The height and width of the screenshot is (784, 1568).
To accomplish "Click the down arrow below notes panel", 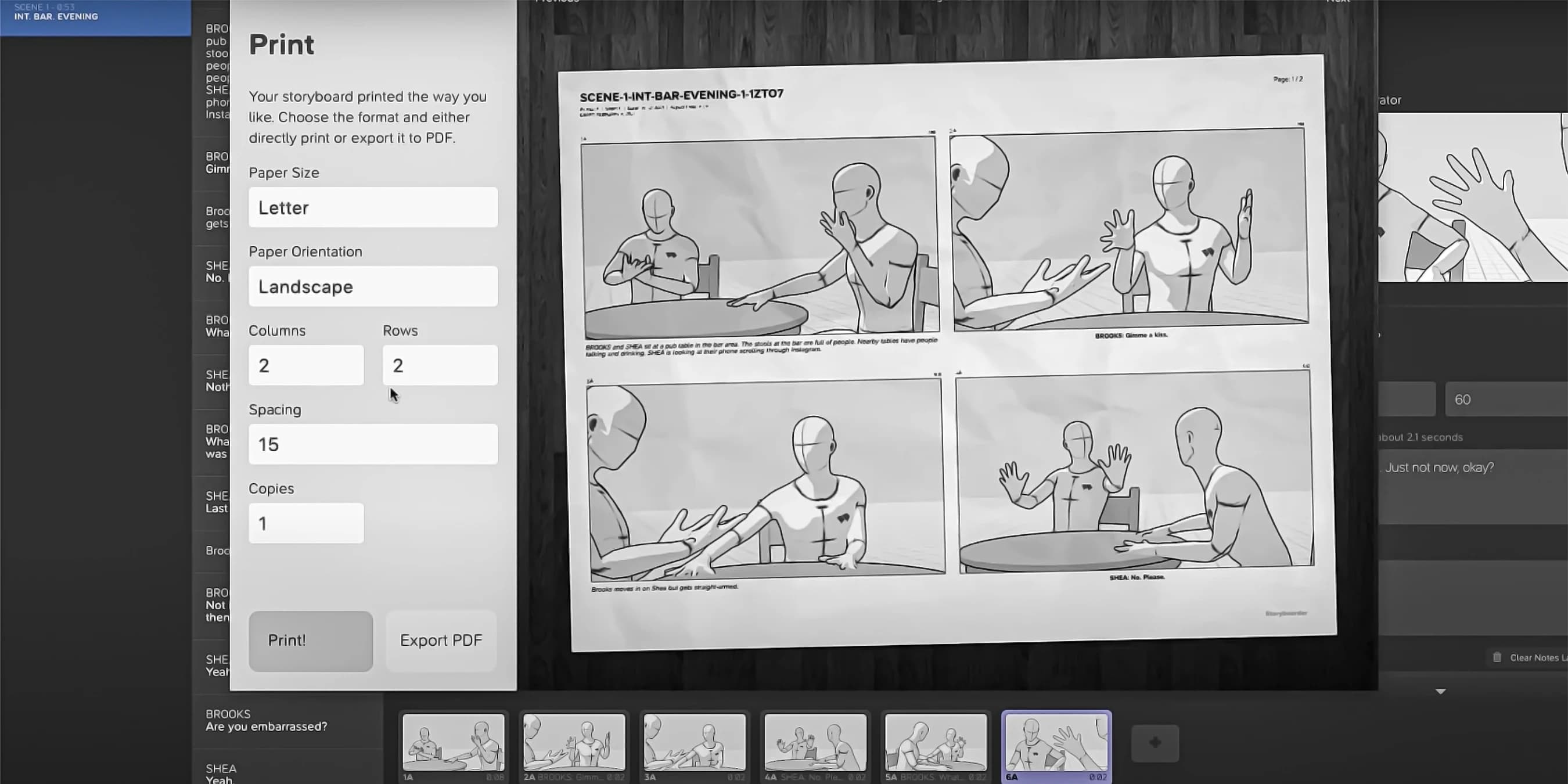I will (x=1440, y=692).
